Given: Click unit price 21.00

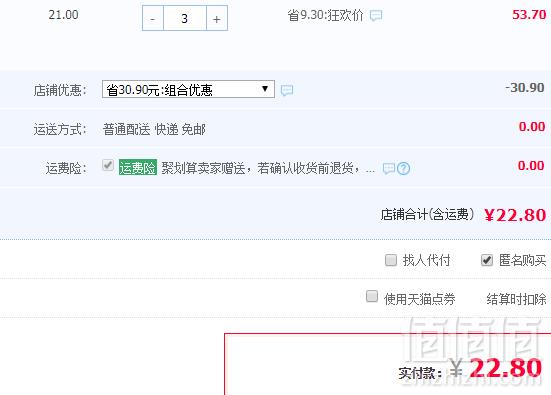Looking at the screenshot, I should [x=63, y=15].
